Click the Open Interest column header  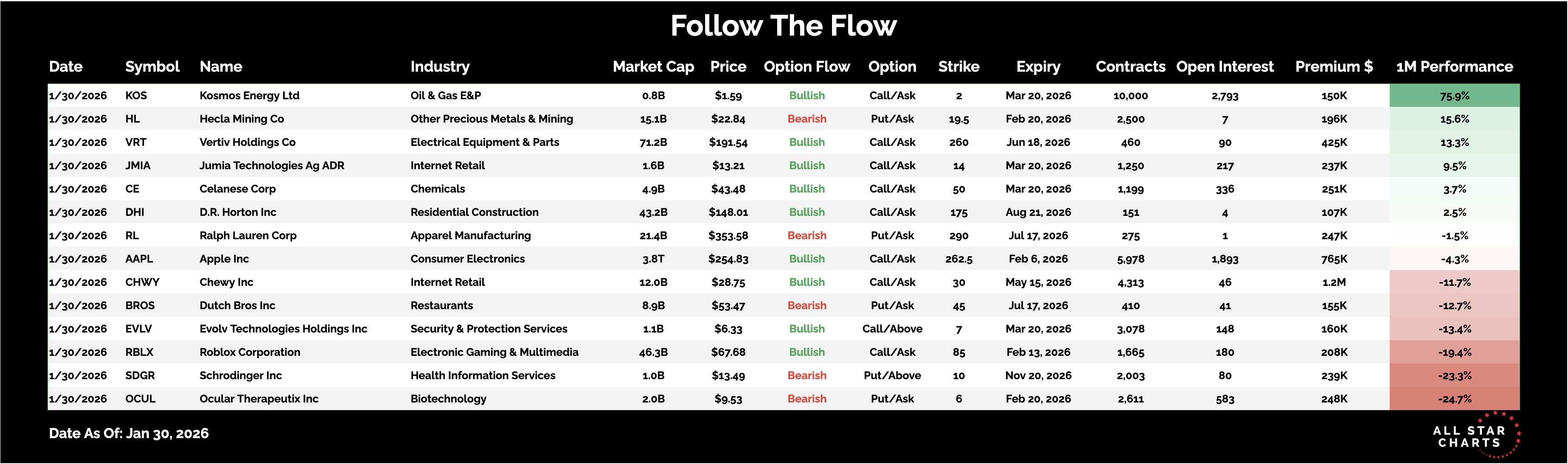(1225, 67)
